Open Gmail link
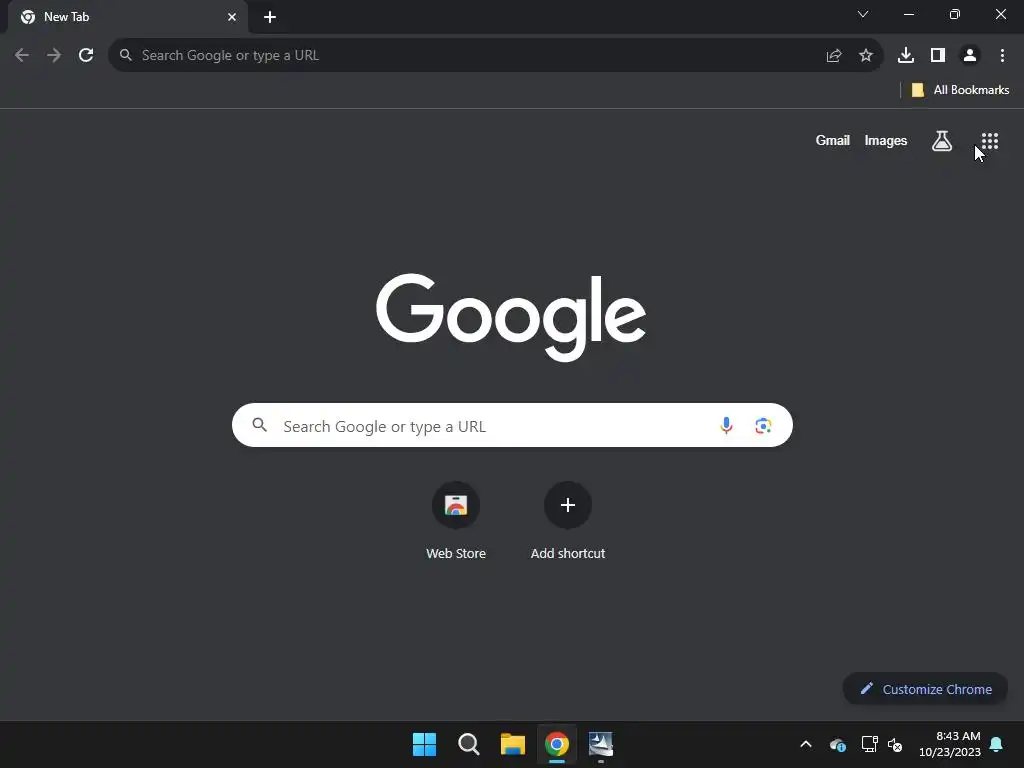Image resolution: width=1024 pixels, height=768 pixels. [x=833, y=140]
